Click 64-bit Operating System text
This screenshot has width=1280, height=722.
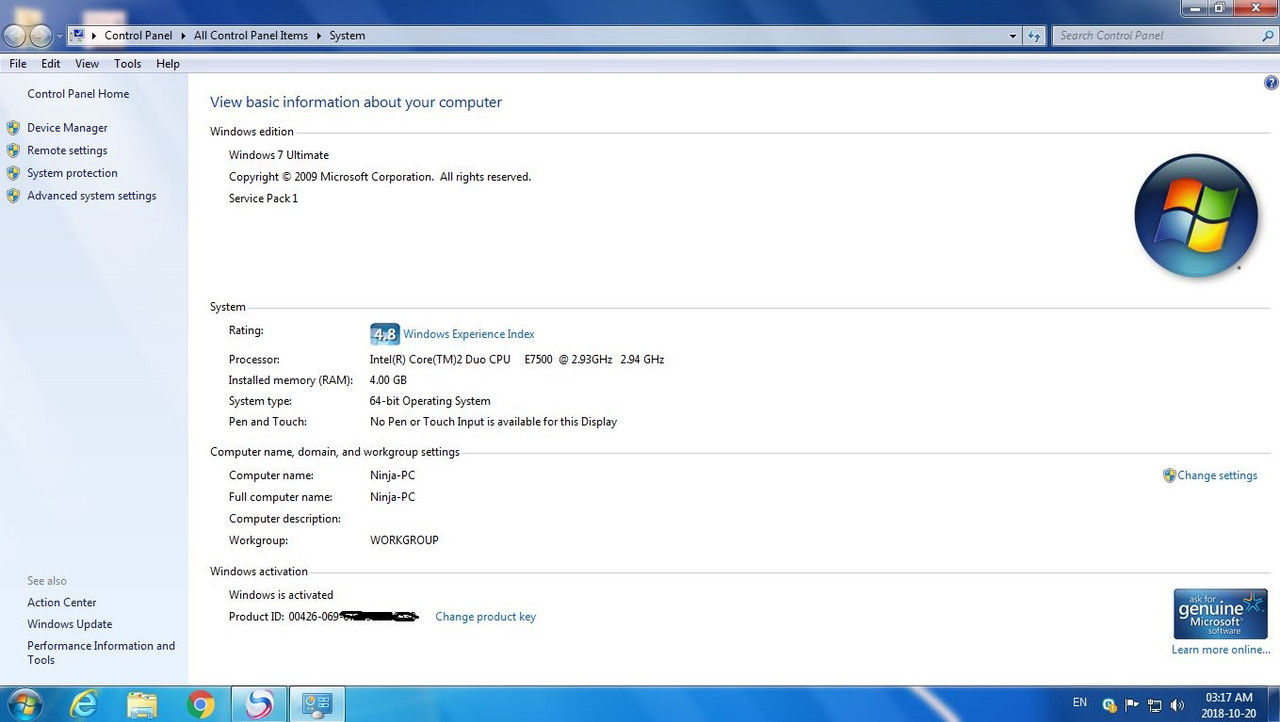(430, 401)
